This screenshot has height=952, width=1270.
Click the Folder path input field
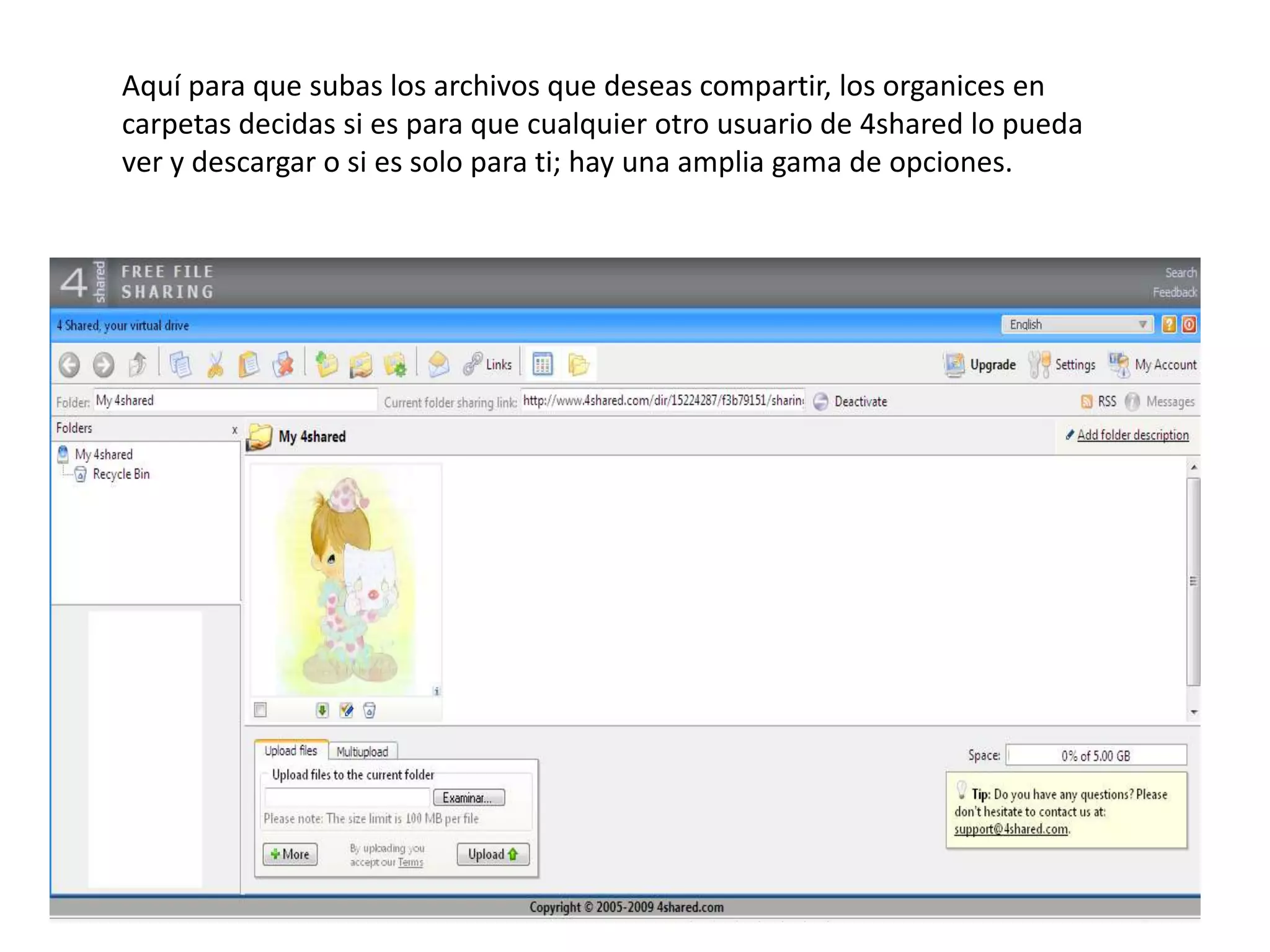click(x=235, y=400)
